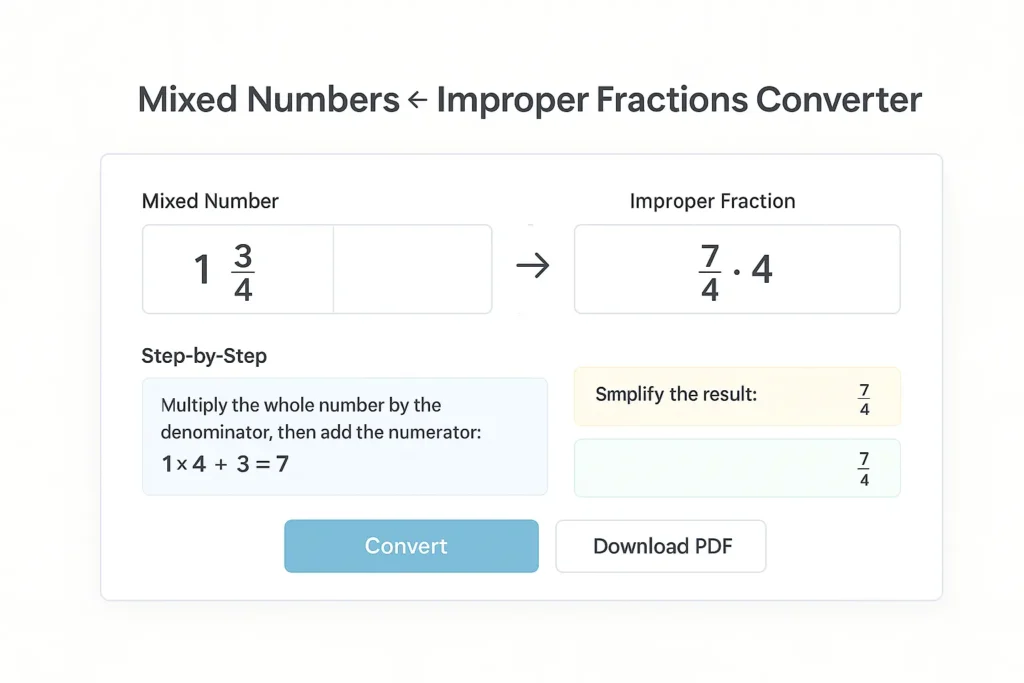The height and width of the screenshot is (683, 1024).
Task: Click the arrow icon between the panels
Action: [533, 266]
